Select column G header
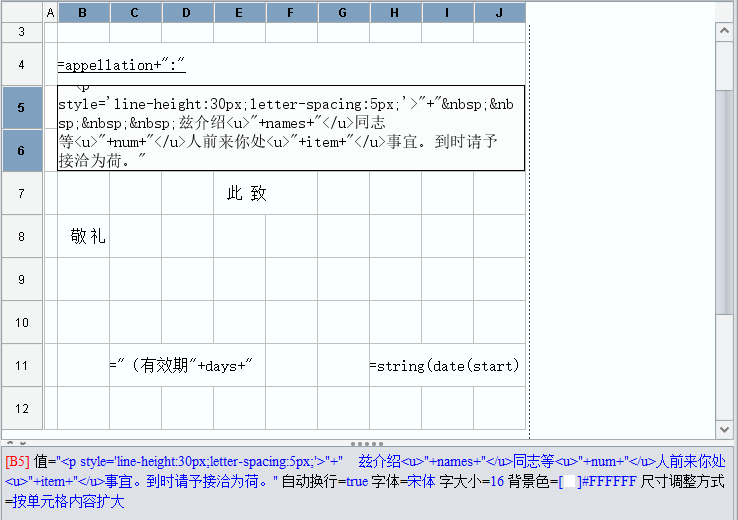The height and width of the screenshot is (520, 738). point(343,13)
